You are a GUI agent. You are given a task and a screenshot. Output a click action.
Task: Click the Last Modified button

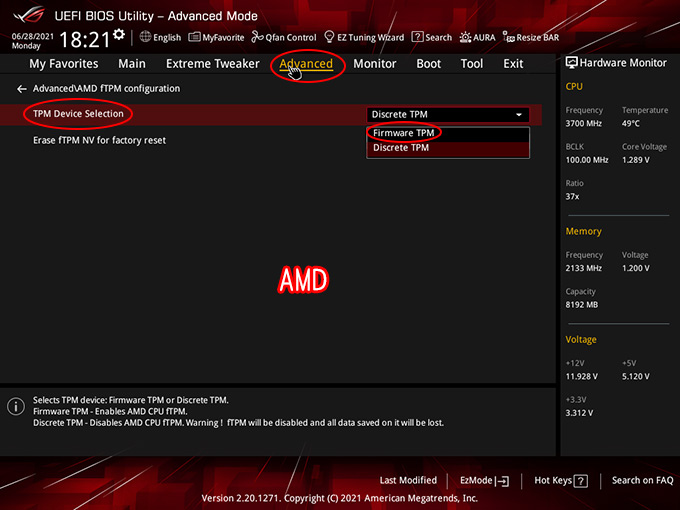click(x=408, y=480)
